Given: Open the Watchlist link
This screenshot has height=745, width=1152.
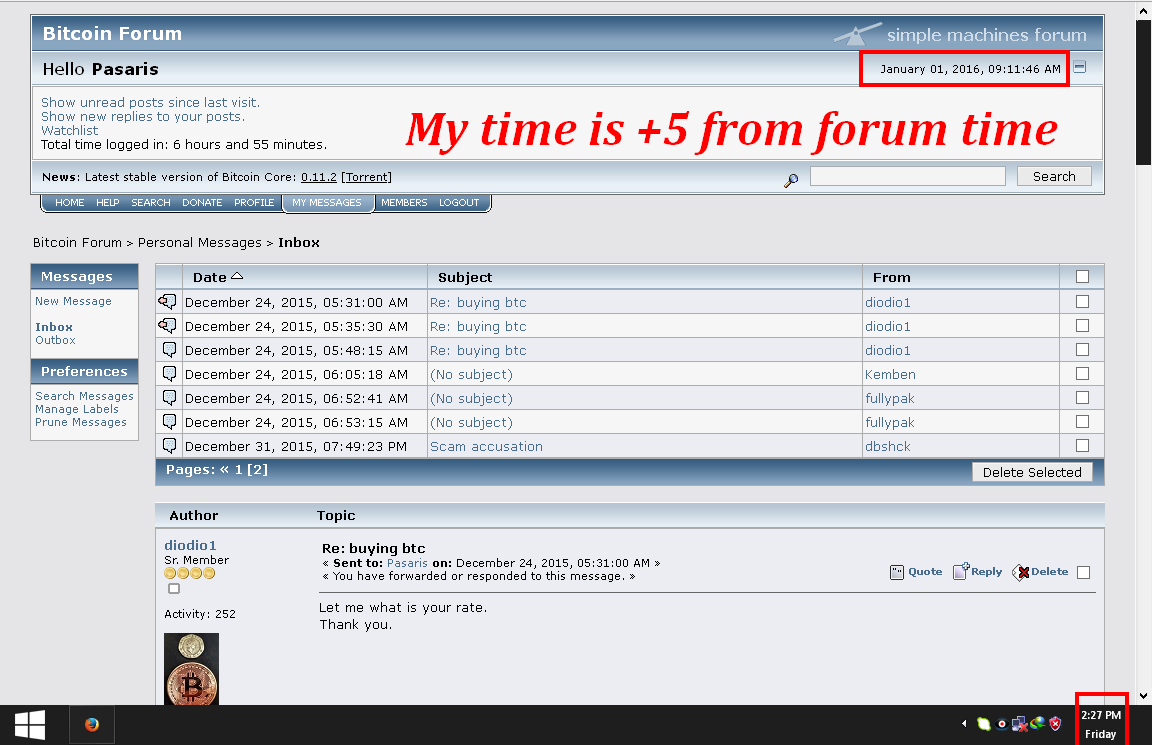Looking at the screenshot, I should (x=70, y=130).
